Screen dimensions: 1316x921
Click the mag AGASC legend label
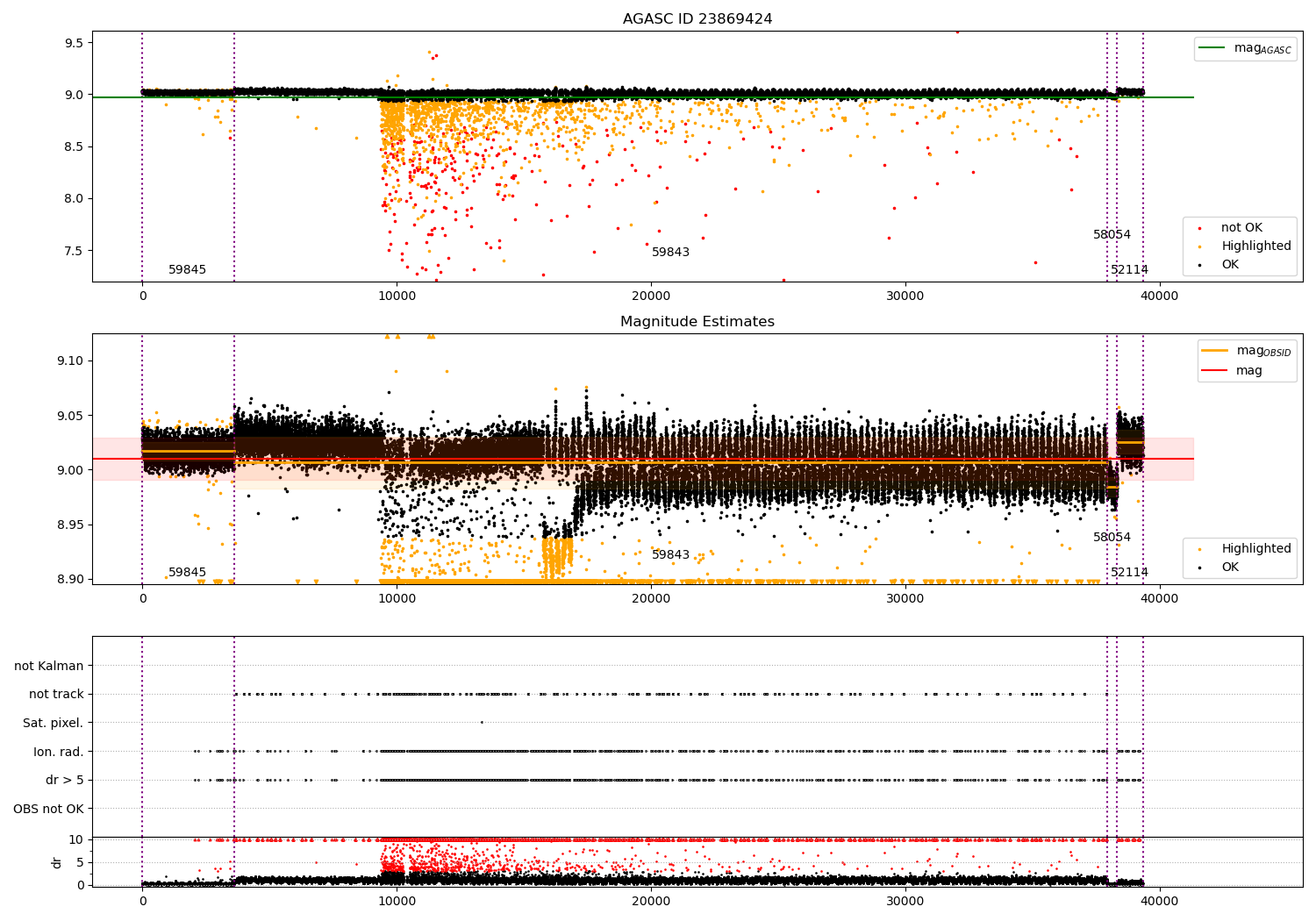1262,48
